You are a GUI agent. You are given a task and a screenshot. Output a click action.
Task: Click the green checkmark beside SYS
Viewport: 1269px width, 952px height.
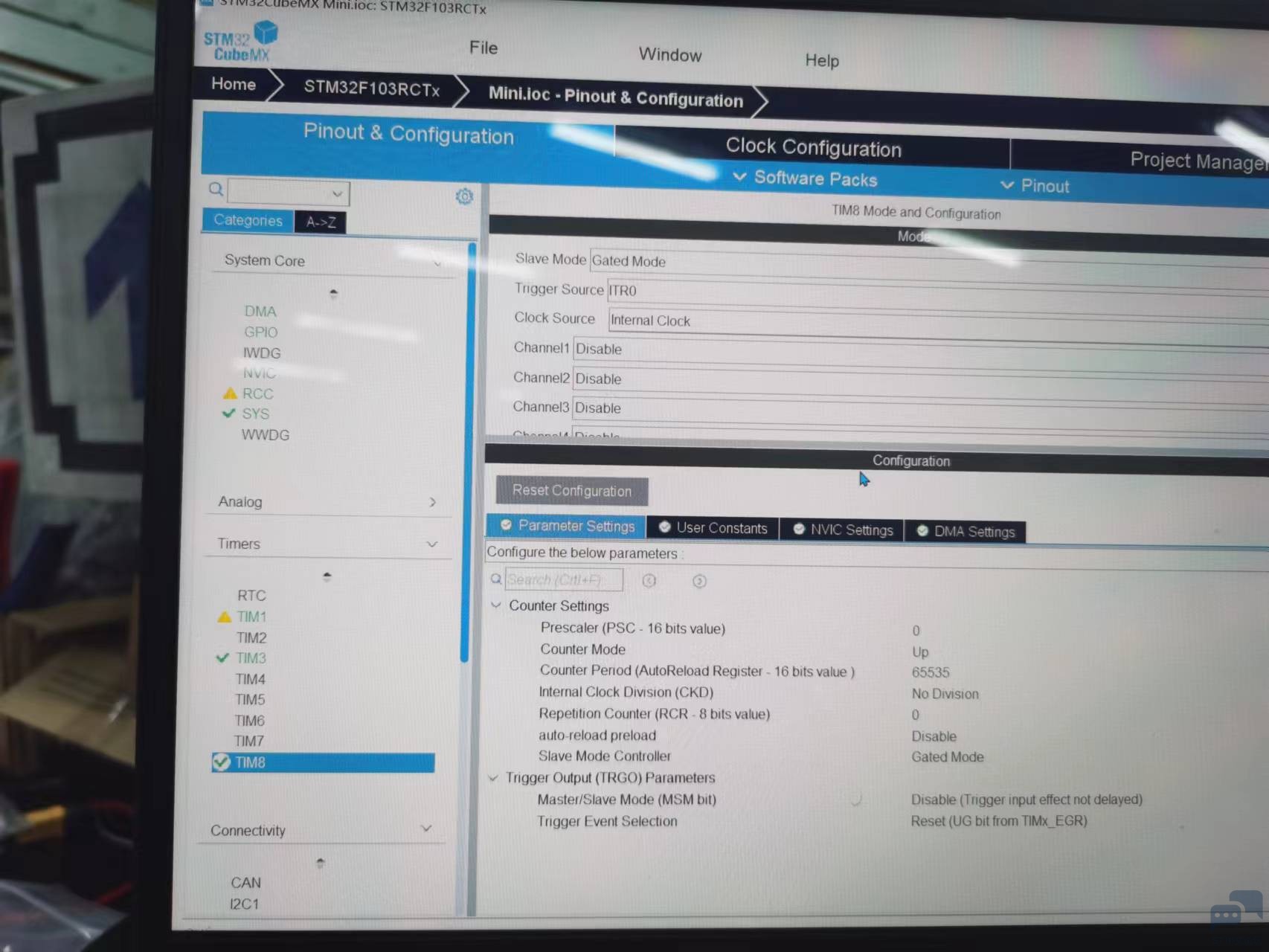tap(229, 414)
